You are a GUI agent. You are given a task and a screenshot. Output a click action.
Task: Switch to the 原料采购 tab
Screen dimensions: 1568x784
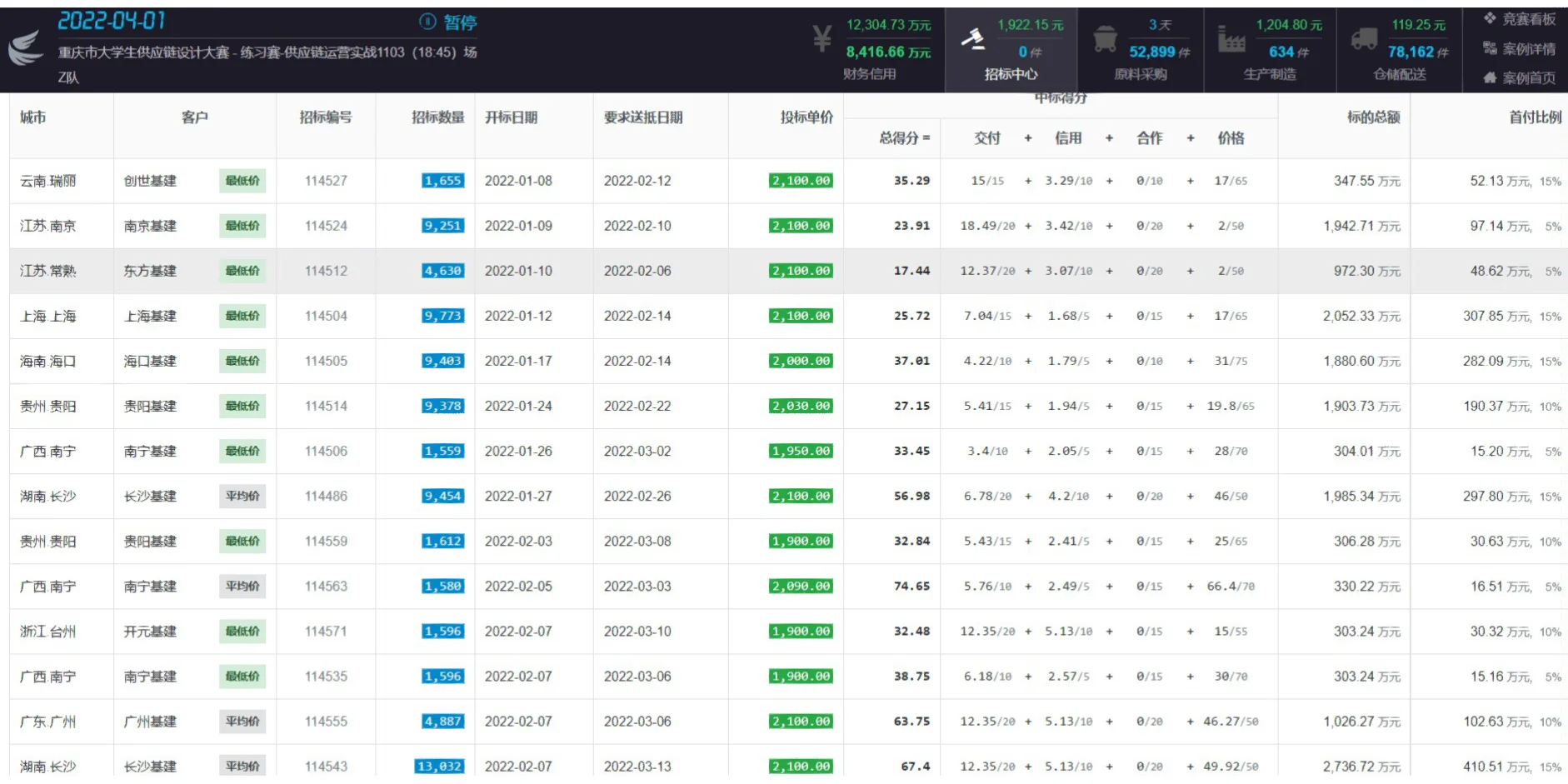click(1141, 73)
